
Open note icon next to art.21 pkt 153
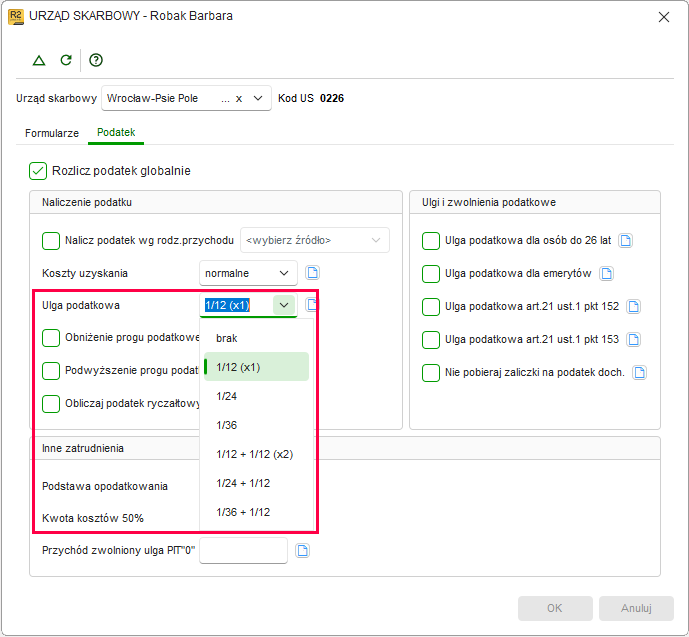tap(633, 339)
